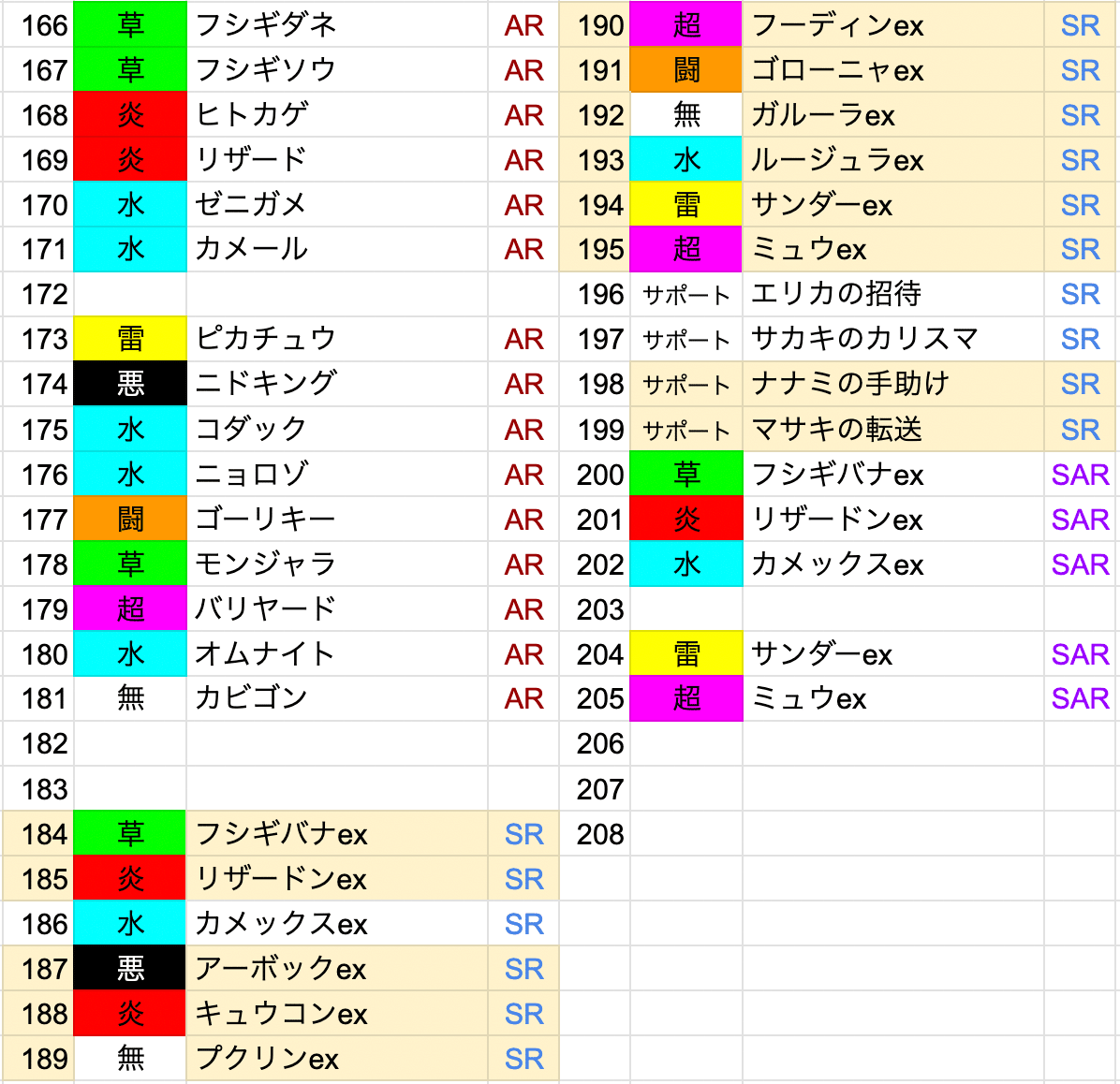This screenshot has height=1084, width=1120.
Task: Select the サカキのカリスマ cell
Action: 892,339
